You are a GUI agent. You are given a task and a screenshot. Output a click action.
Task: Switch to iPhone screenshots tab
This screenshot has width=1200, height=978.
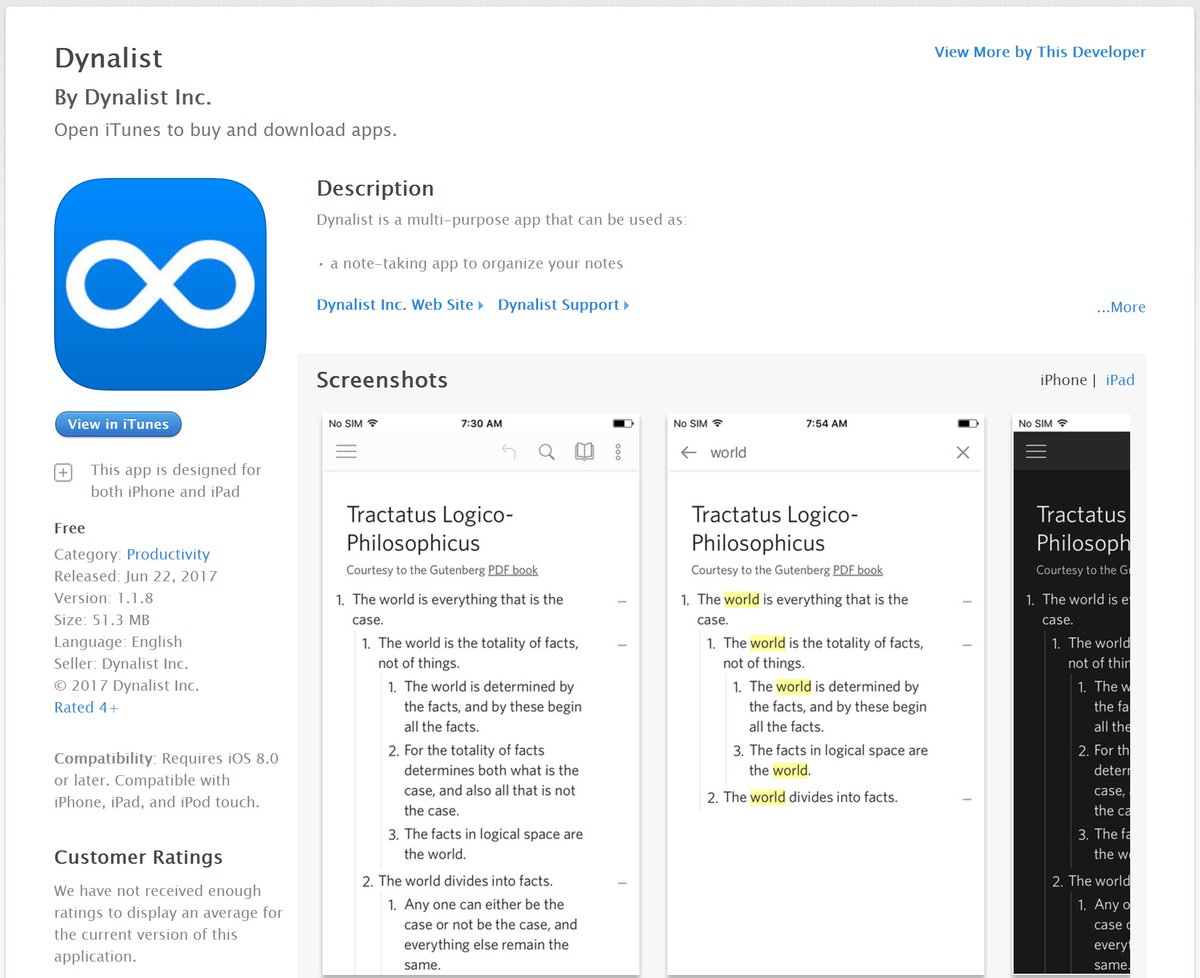(x=1063, y=380)
